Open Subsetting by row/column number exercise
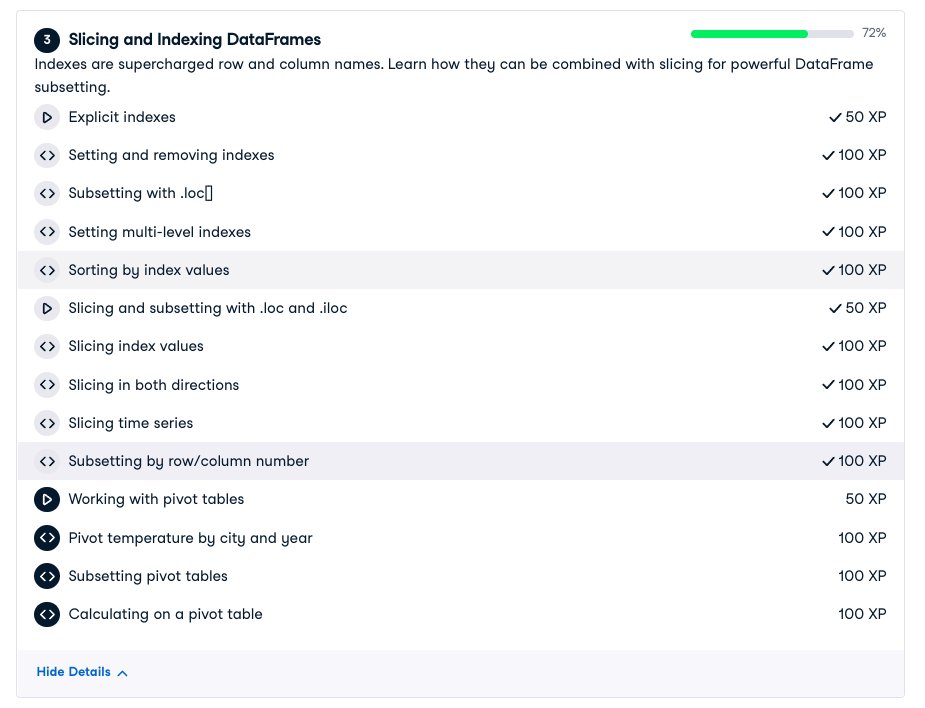925x708 pixels. coord(188,461)
